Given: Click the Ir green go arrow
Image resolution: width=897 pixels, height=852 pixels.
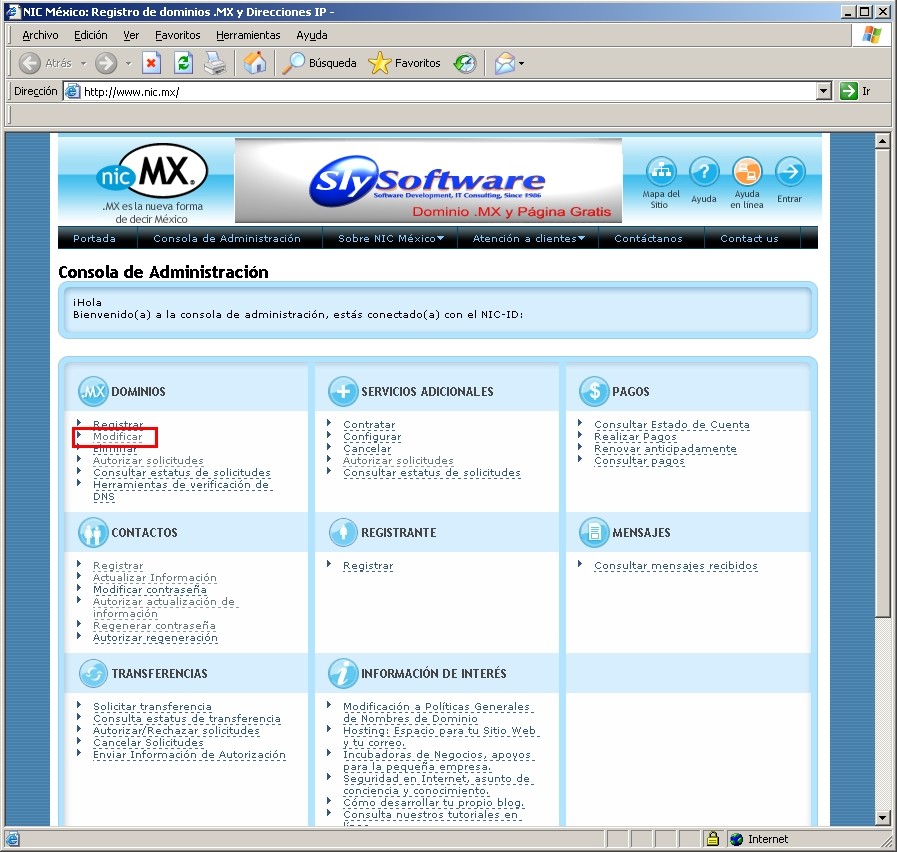Looking at the screenshot, I should [x=848, y=91].
